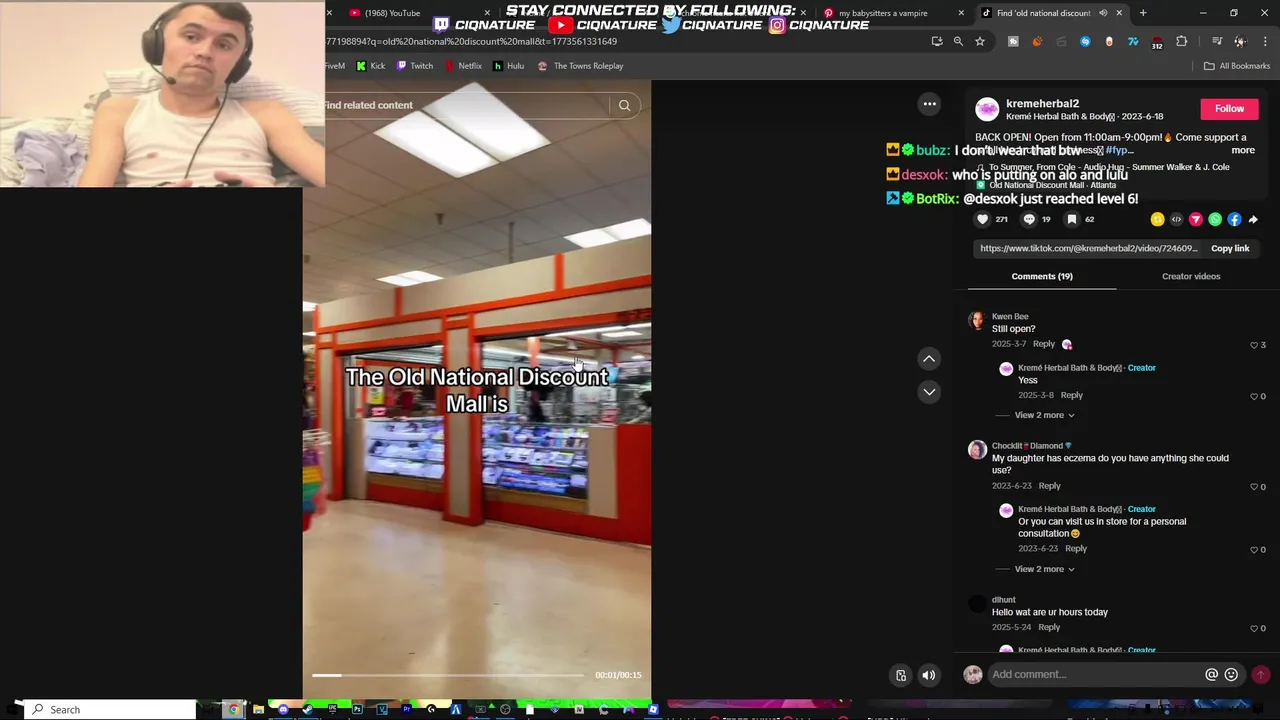Copy the video link
This screenshot has height=720, width=1280.
pos(1230,248)
